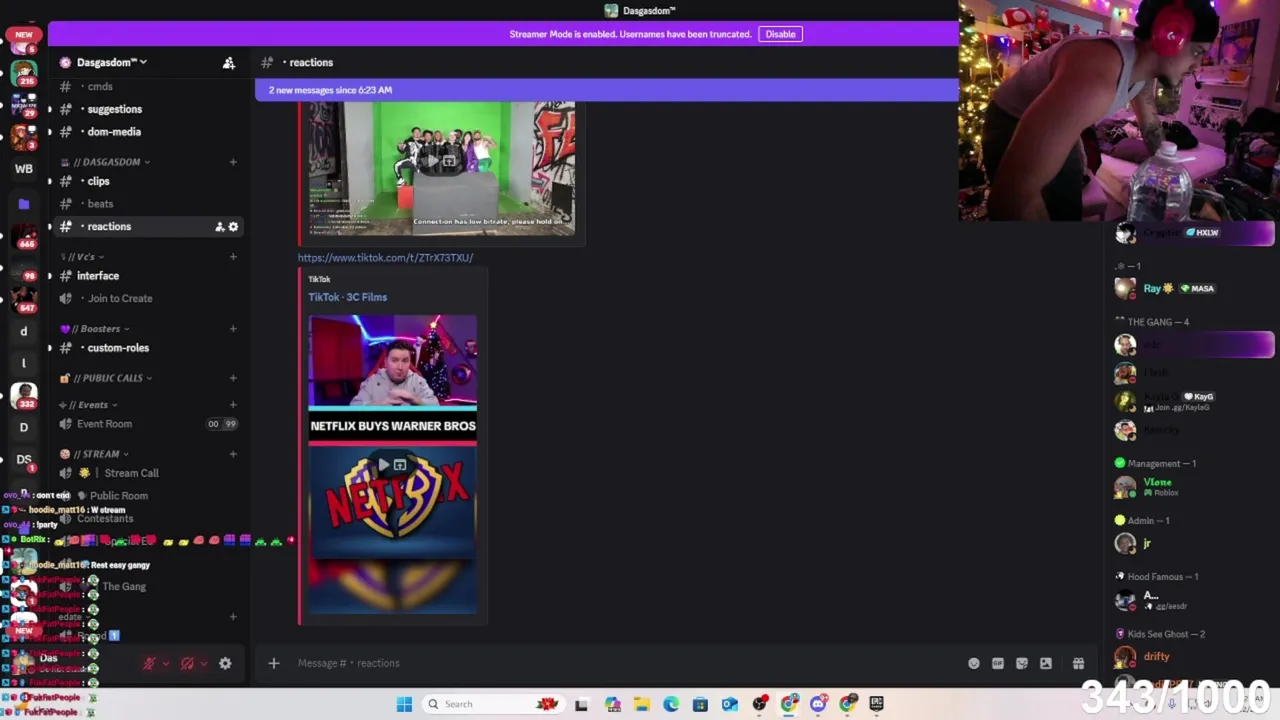Viewport: 1280px width, 720px height.
Task: Open headphone output options arrow
Action: click(204, 663)
